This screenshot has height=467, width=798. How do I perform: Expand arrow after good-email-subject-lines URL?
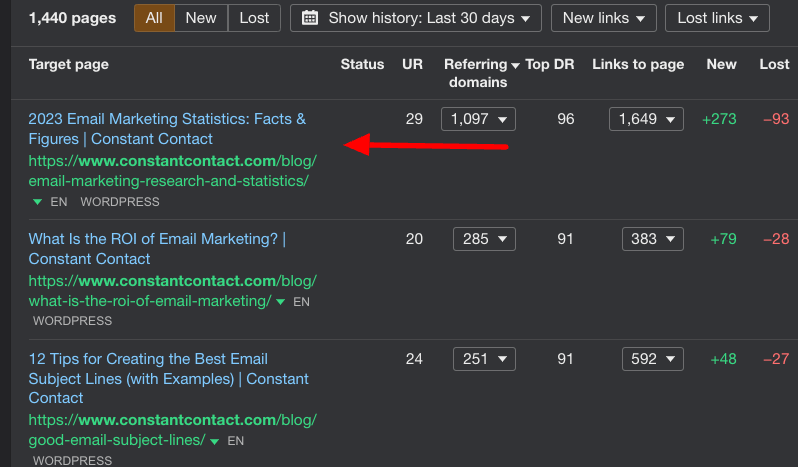click(215, 441)
